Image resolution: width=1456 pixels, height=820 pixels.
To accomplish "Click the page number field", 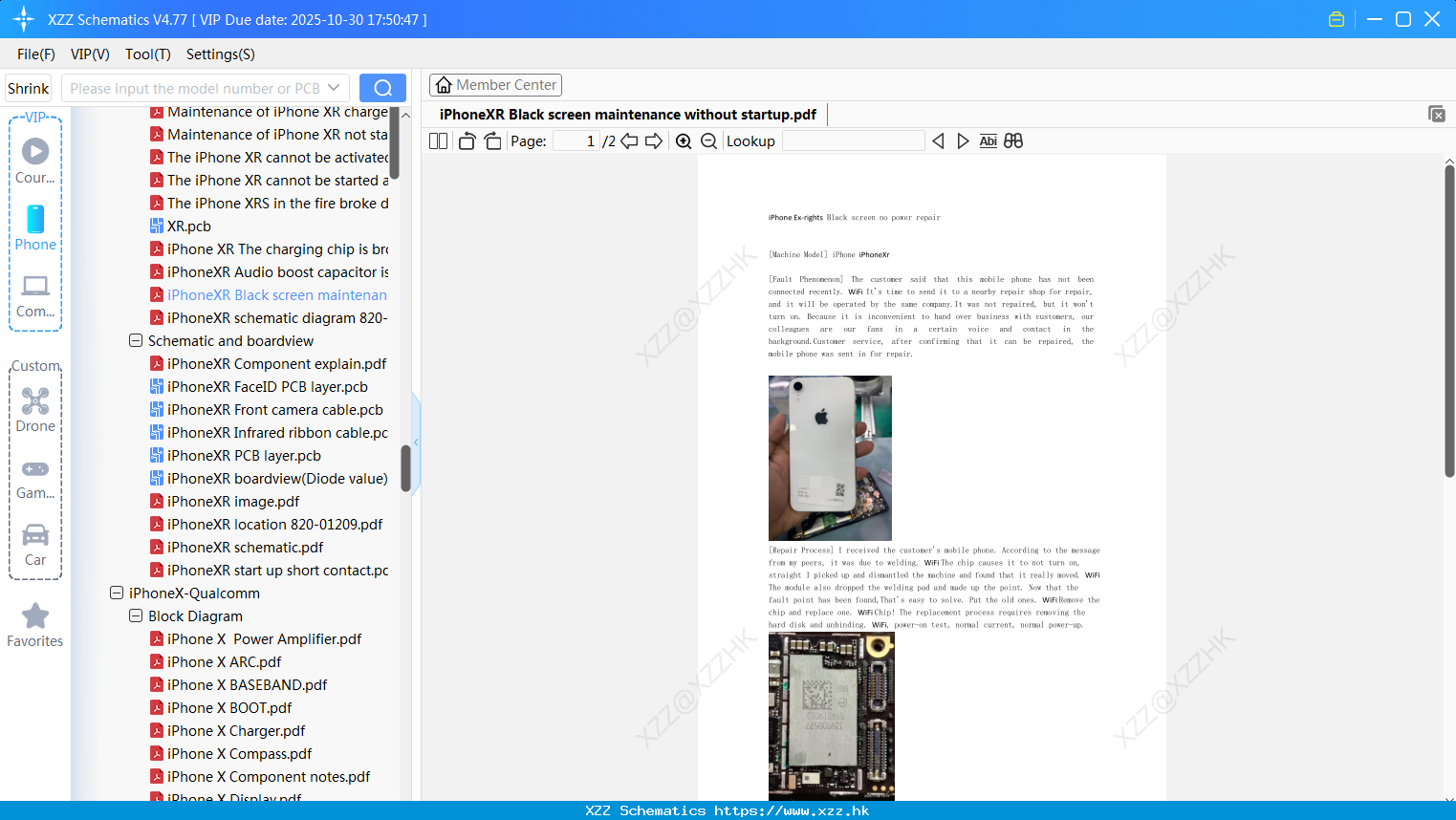I will [576, 141].
